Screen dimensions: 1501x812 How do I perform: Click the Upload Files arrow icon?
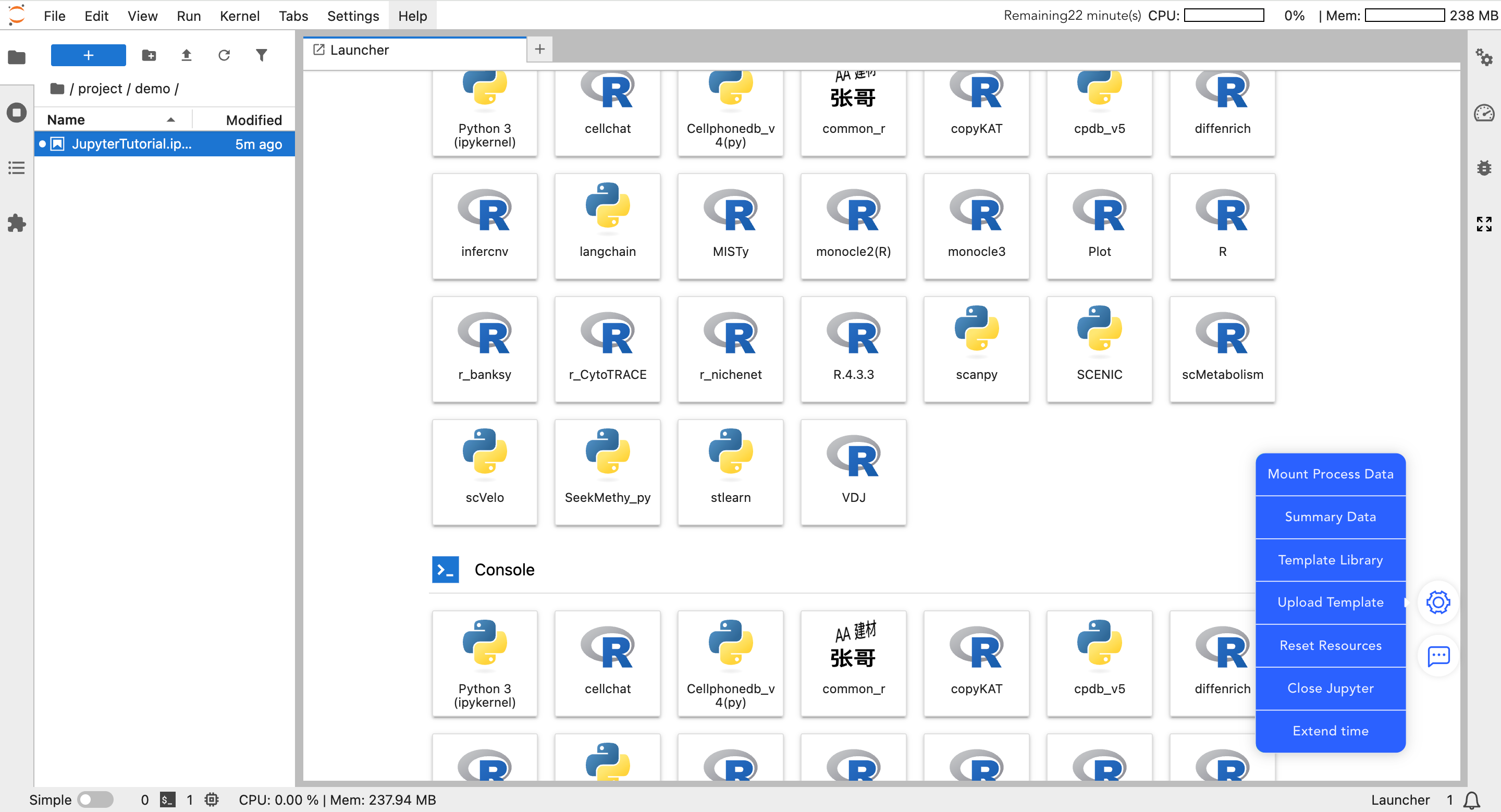tap(187, 55)
